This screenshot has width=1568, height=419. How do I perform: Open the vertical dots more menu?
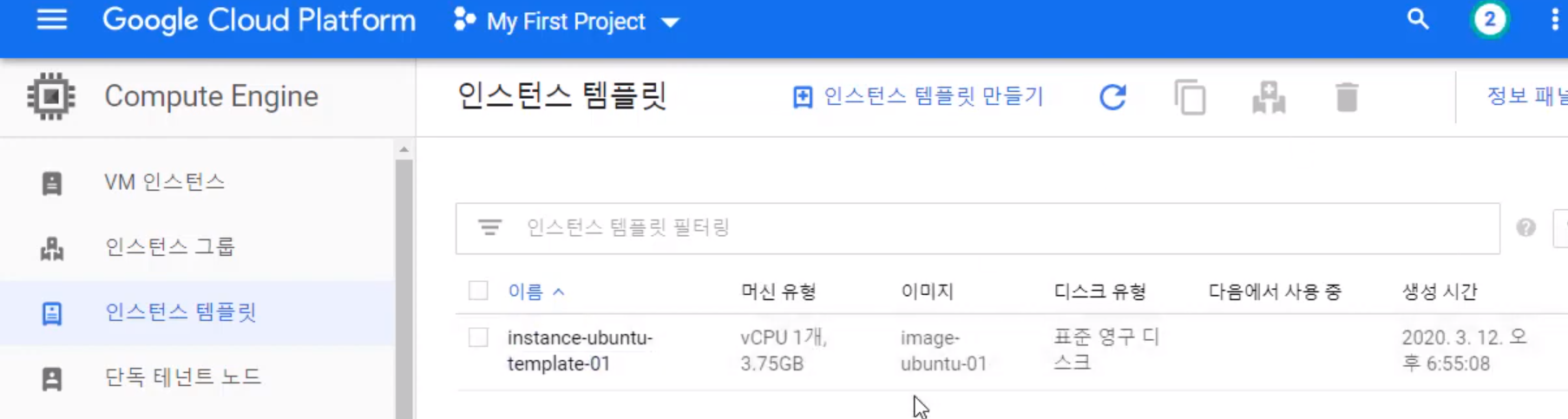coord(1554,20)
